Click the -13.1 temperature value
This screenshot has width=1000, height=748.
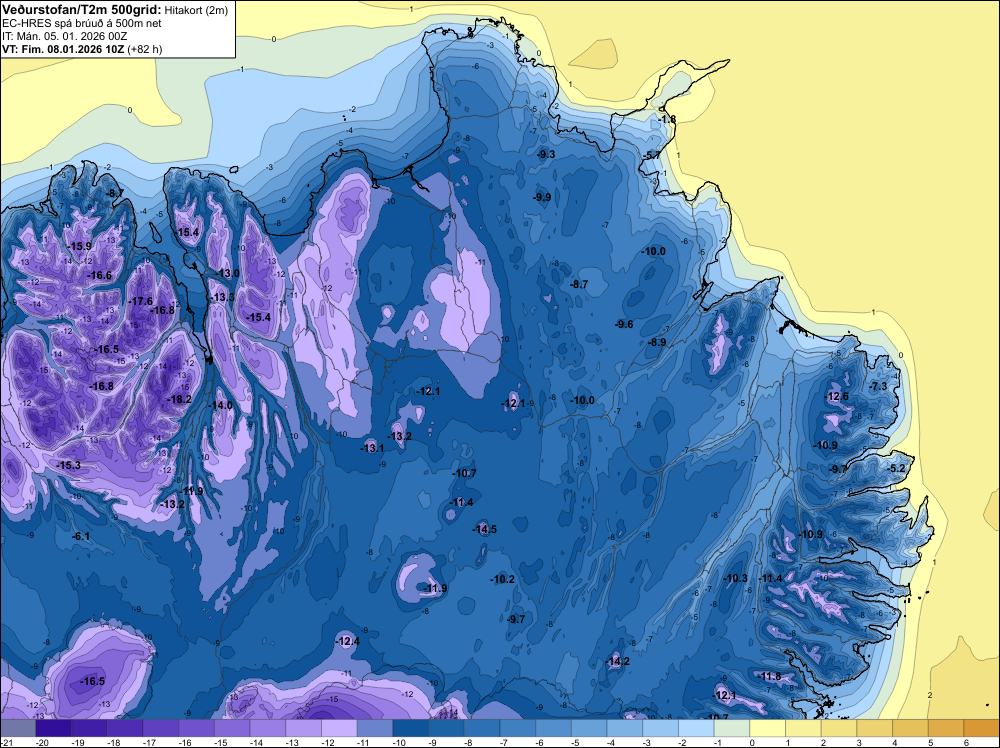(x=372, y=448)
